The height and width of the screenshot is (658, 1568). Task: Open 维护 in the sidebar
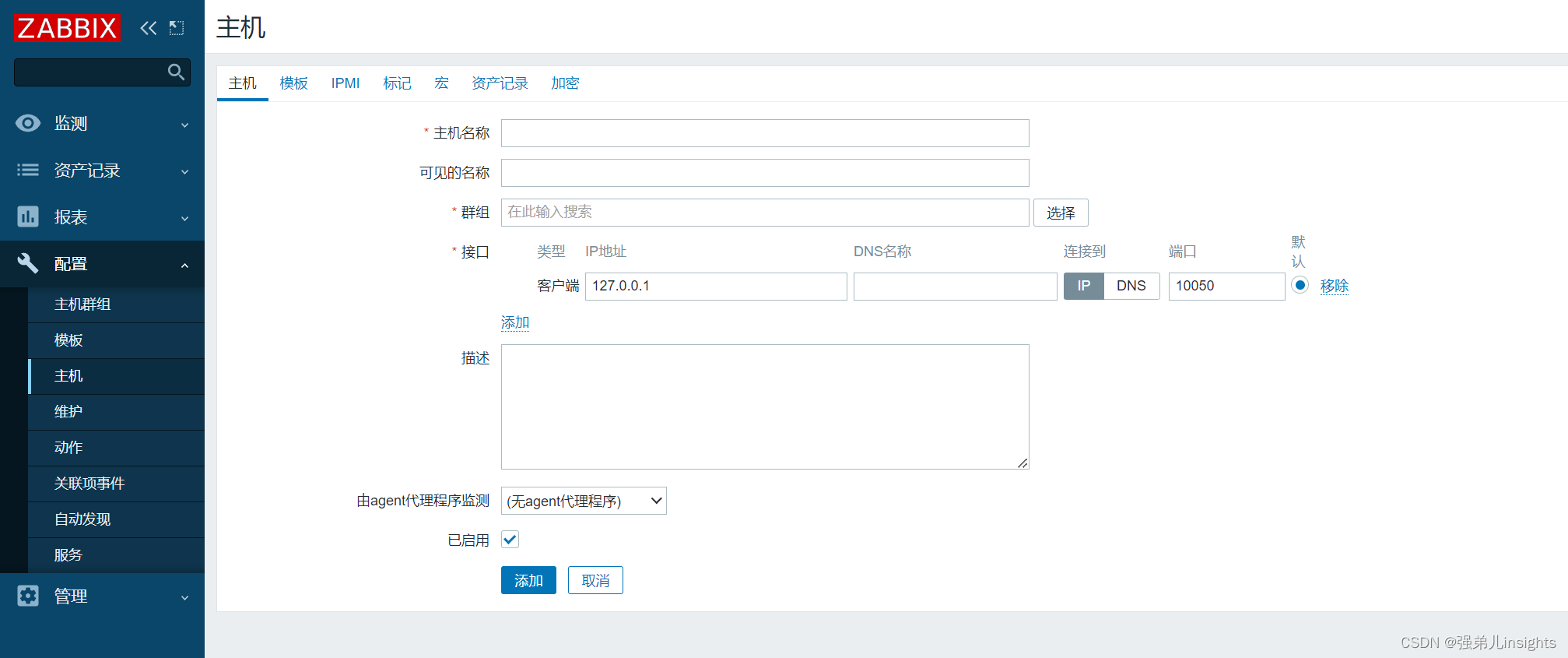tap(117, 412)
